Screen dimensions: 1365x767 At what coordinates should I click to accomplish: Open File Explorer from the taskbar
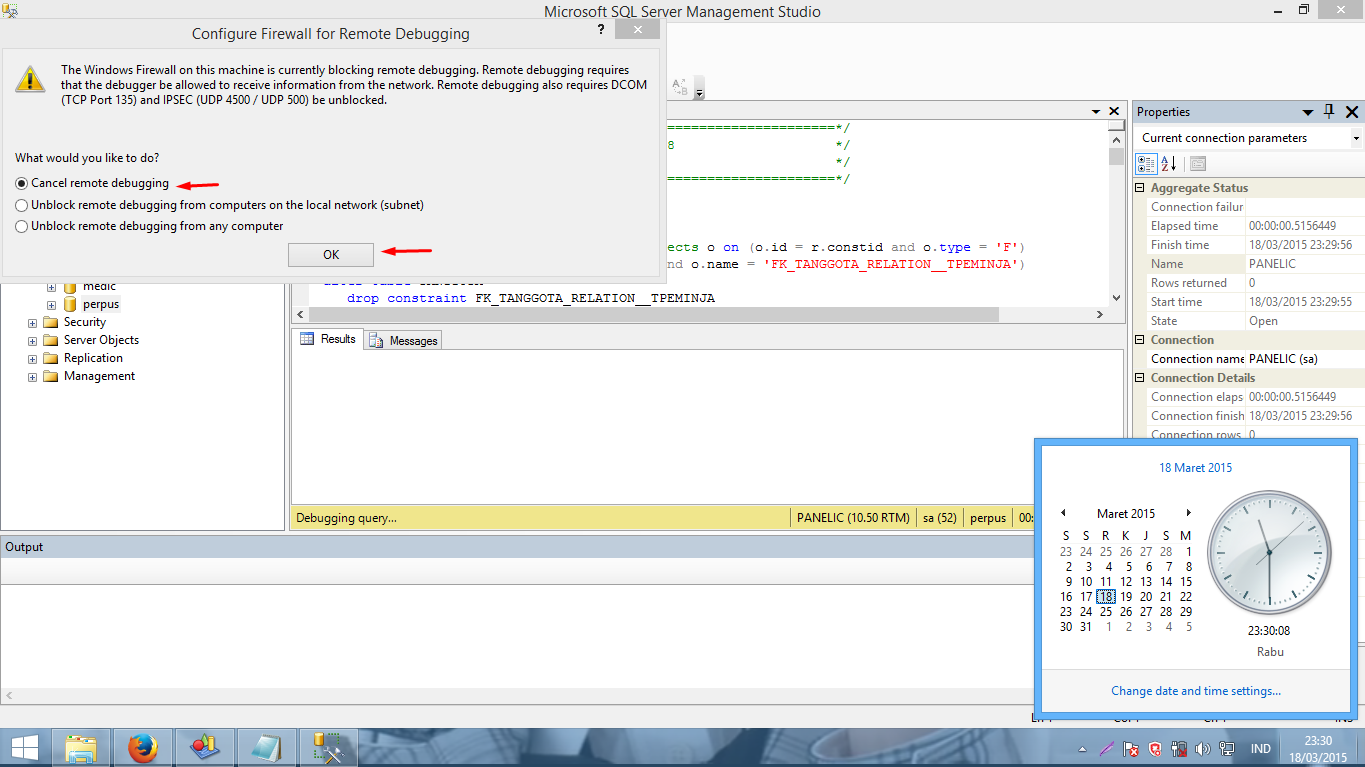click(x=81, y=747)
